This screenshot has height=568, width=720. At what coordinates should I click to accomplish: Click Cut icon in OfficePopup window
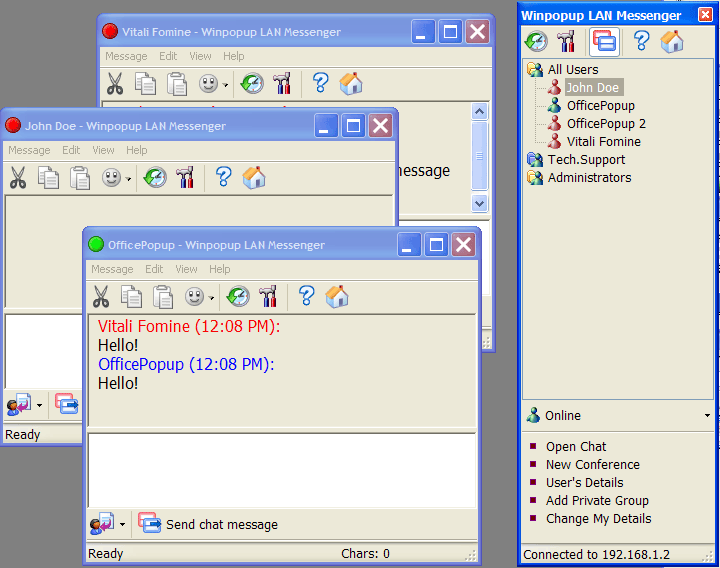[x=101, y=296]
